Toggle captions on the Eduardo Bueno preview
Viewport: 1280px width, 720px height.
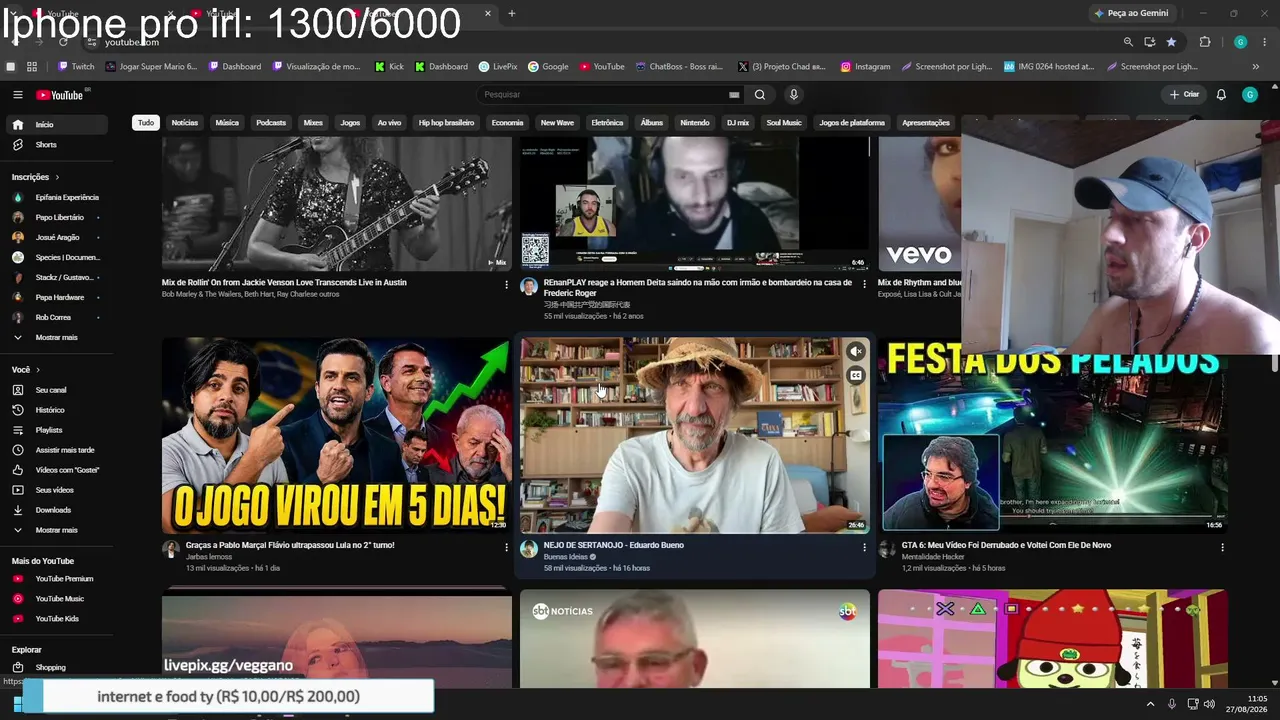tap(855, 376)
